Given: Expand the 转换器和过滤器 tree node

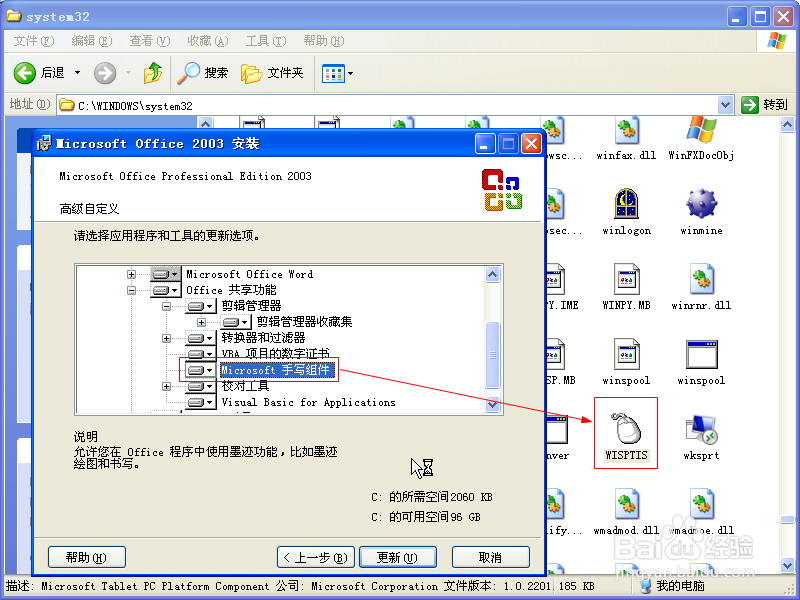Looking at the screenshot, I should 167,338.
